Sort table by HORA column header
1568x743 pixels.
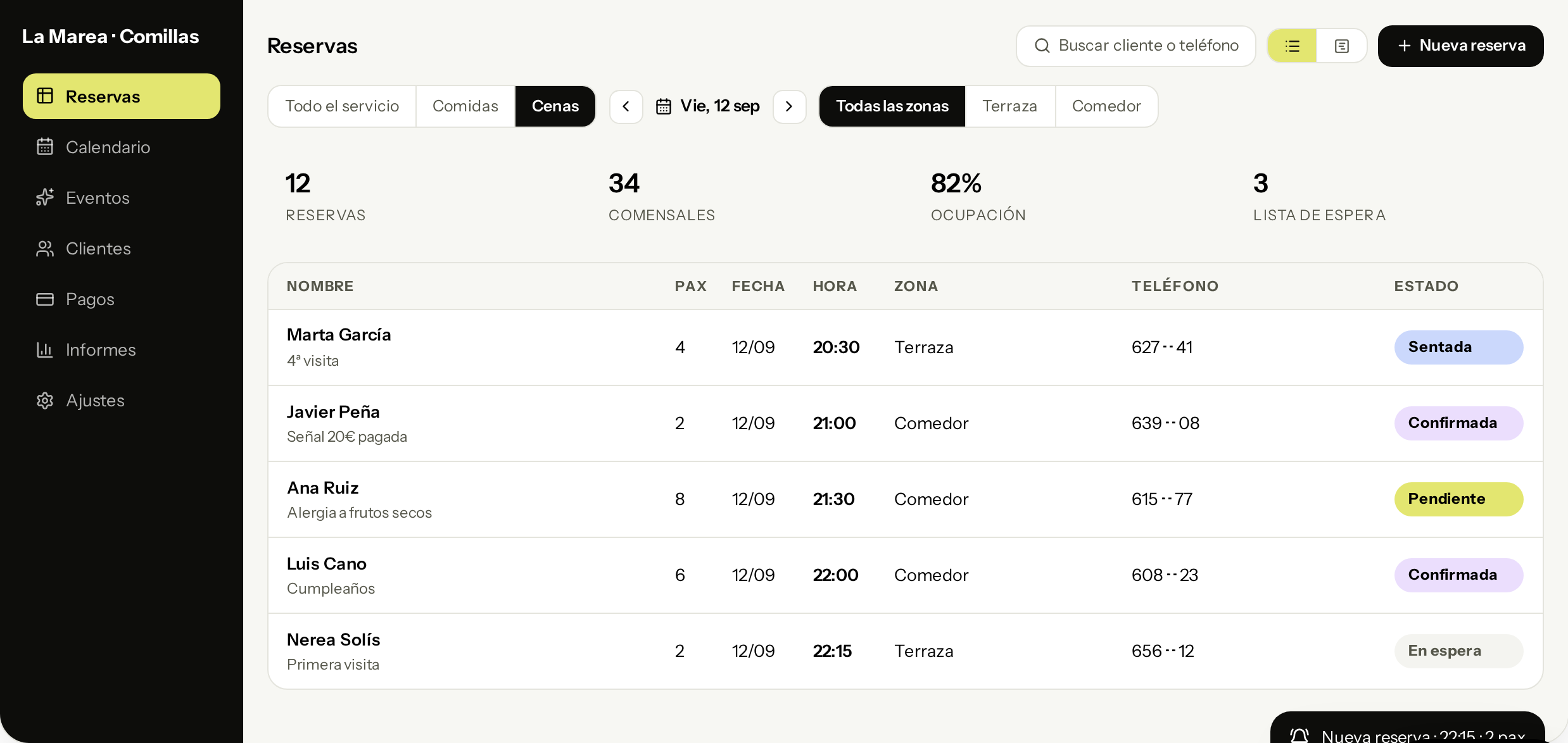click(x=835, y=286)
